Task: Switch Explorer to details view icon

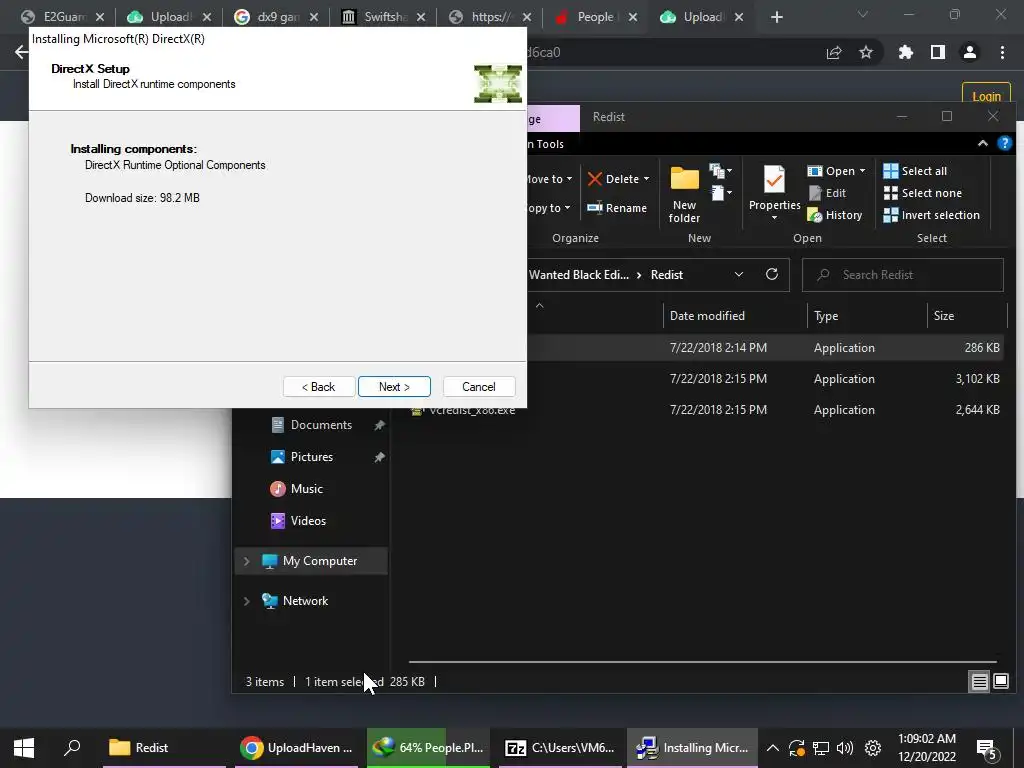Action: coord(979,682)
